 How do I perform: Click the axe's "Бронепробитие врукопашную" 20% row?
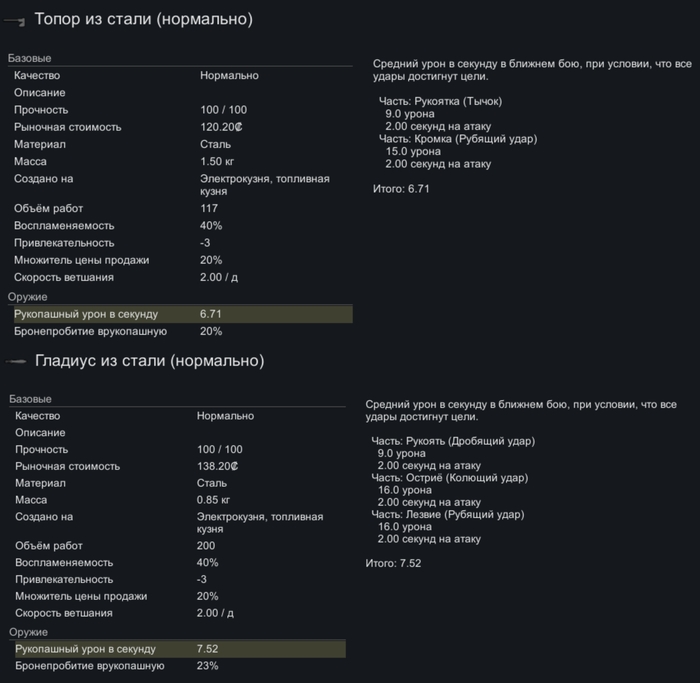178,331
